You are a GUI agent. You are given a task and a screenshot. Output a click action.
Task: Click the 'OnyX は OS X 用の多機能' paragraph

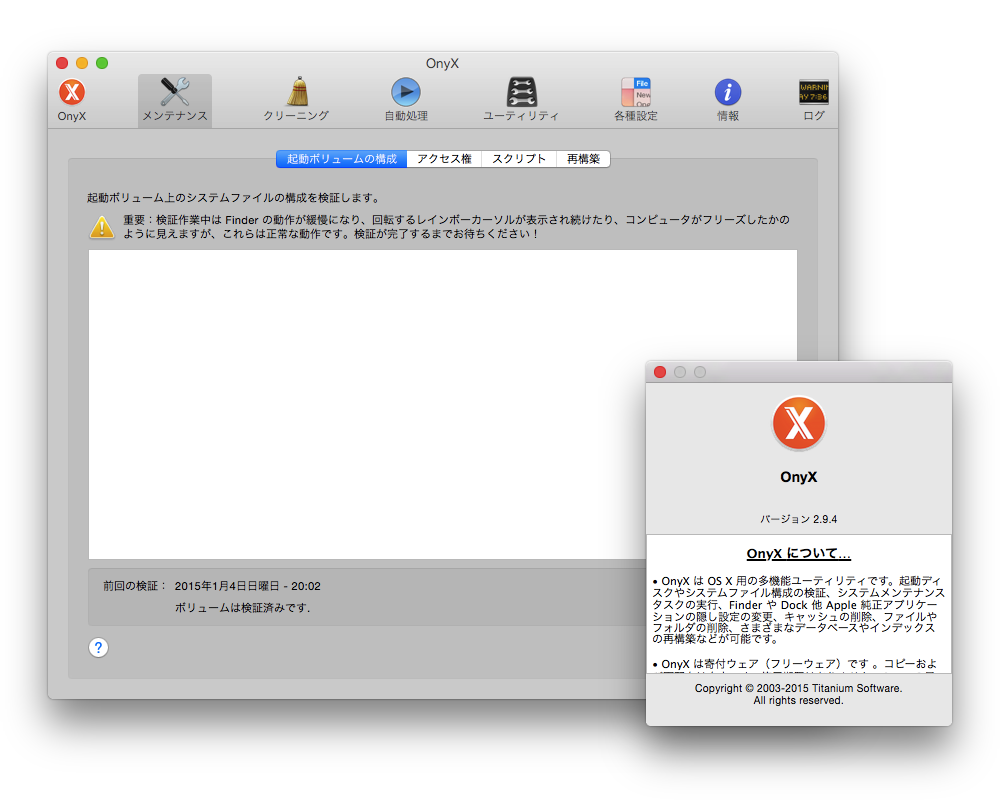pyautogui.click(x=798, y=610)
